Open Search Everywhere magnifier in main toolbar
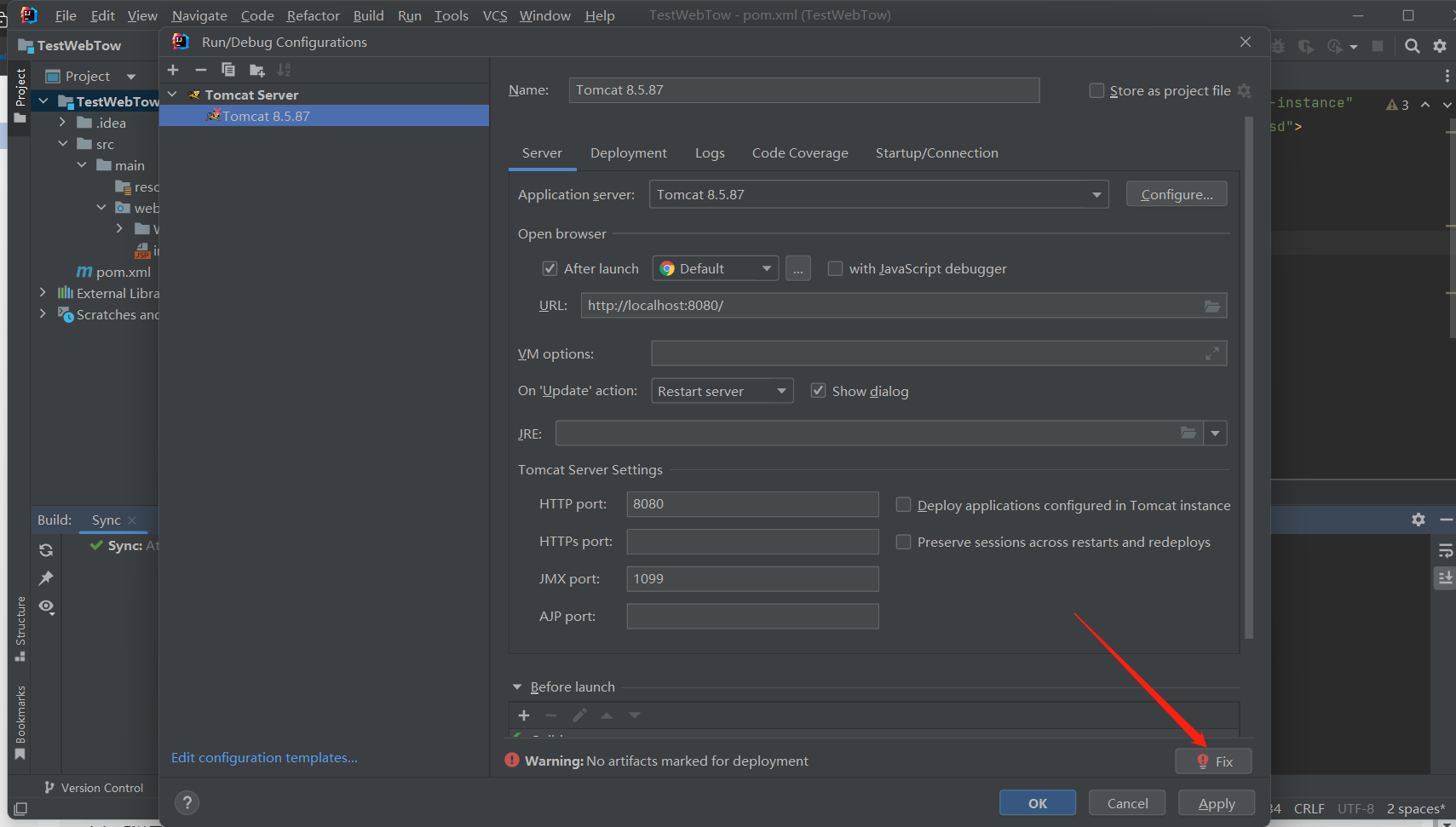 pos(1413,46)
